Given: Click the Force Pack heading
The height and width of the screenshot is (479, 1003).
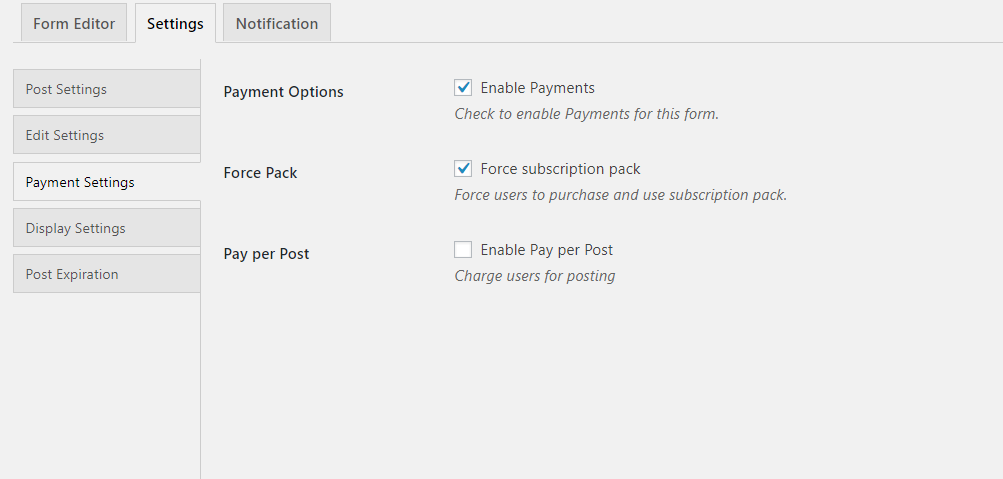Looking at the screenshot, I should click(x=260, y=173).
